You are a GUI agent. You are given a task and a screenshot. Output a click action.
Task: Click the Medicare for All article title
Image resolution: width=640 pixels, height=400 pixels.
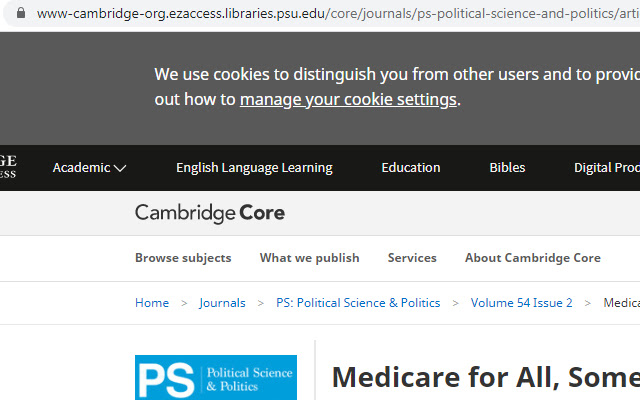click(485, 378)
